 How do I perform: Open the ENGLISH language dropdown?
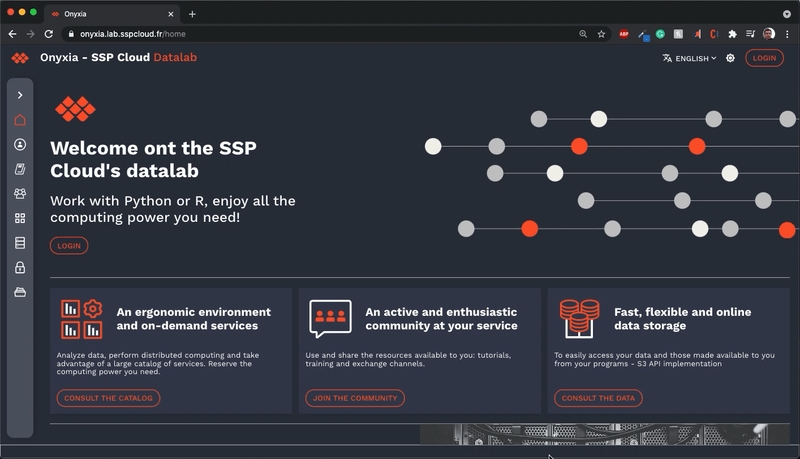point(689,58)
